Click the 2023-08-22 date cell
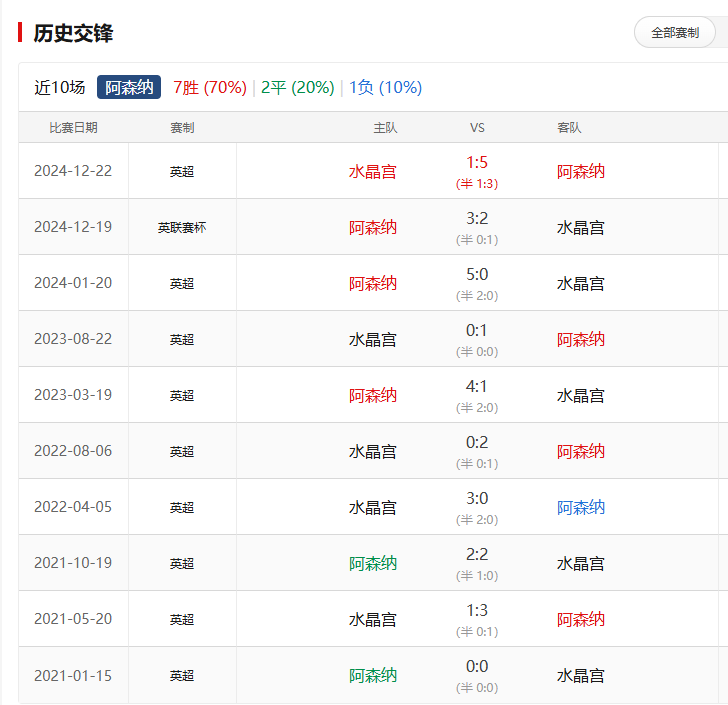 73,339
